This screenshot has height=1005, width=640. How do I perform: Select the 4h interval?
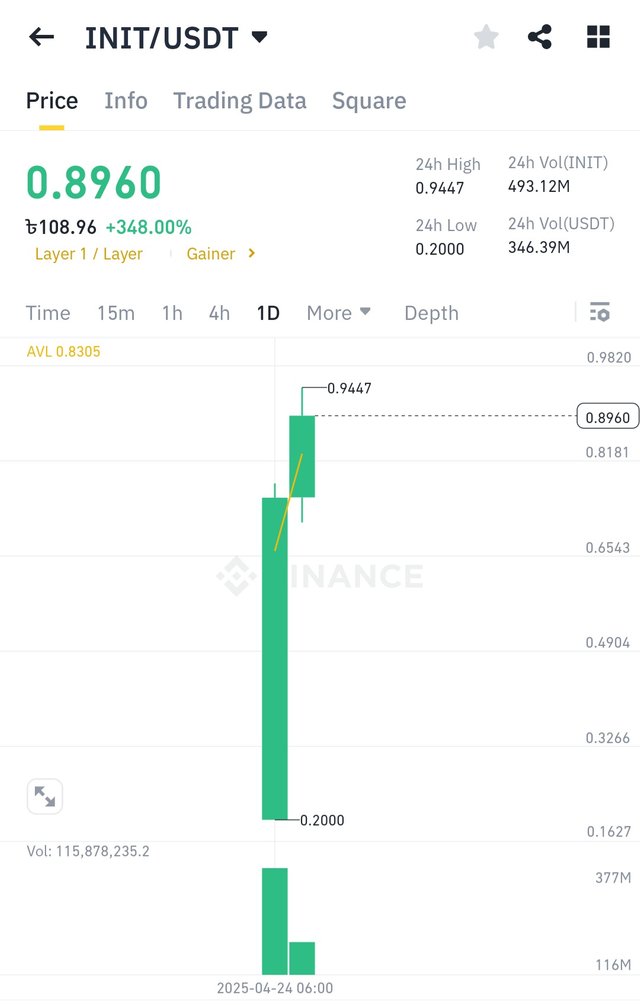pos(219,313)
